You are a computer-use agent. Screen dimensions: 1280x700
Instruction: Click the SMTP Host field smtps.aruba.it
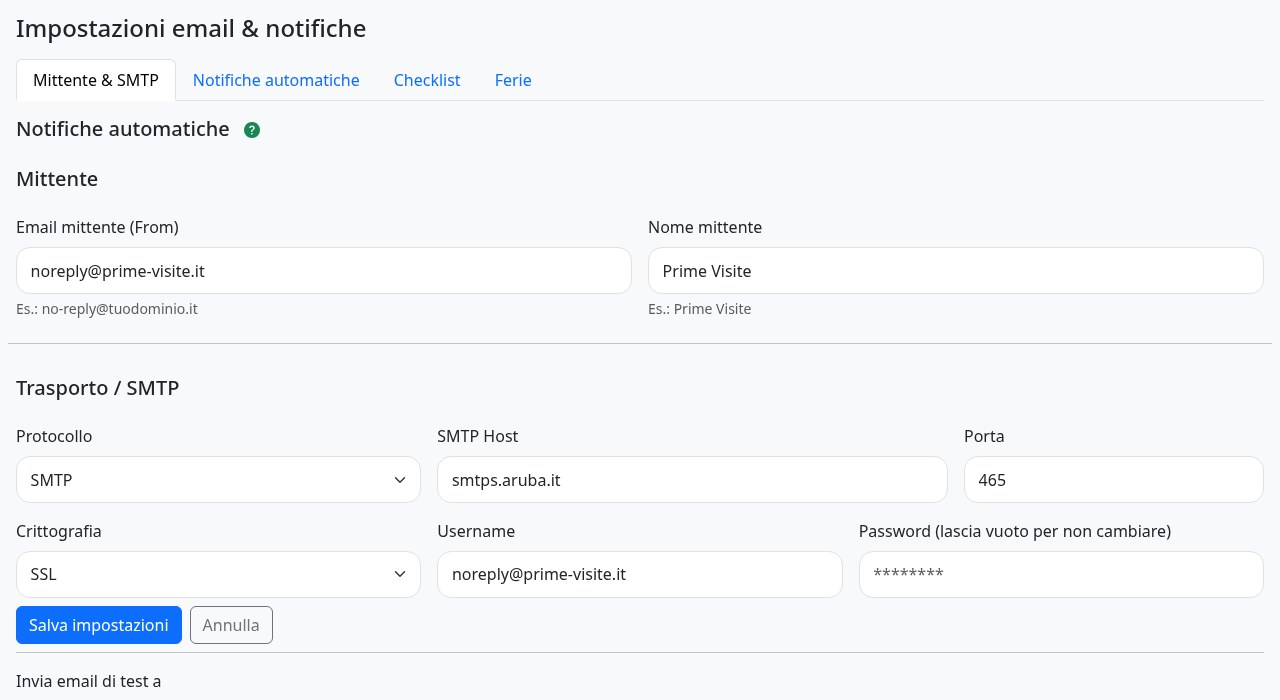(692, 480)
